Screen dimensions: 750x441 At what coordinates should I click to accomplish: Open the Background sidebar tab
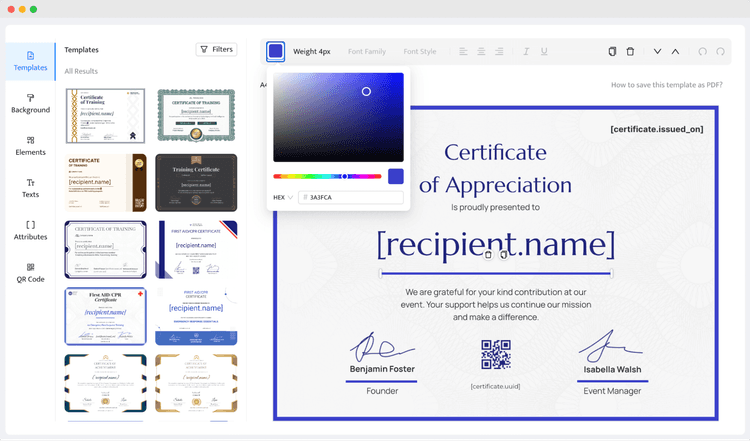31,104
